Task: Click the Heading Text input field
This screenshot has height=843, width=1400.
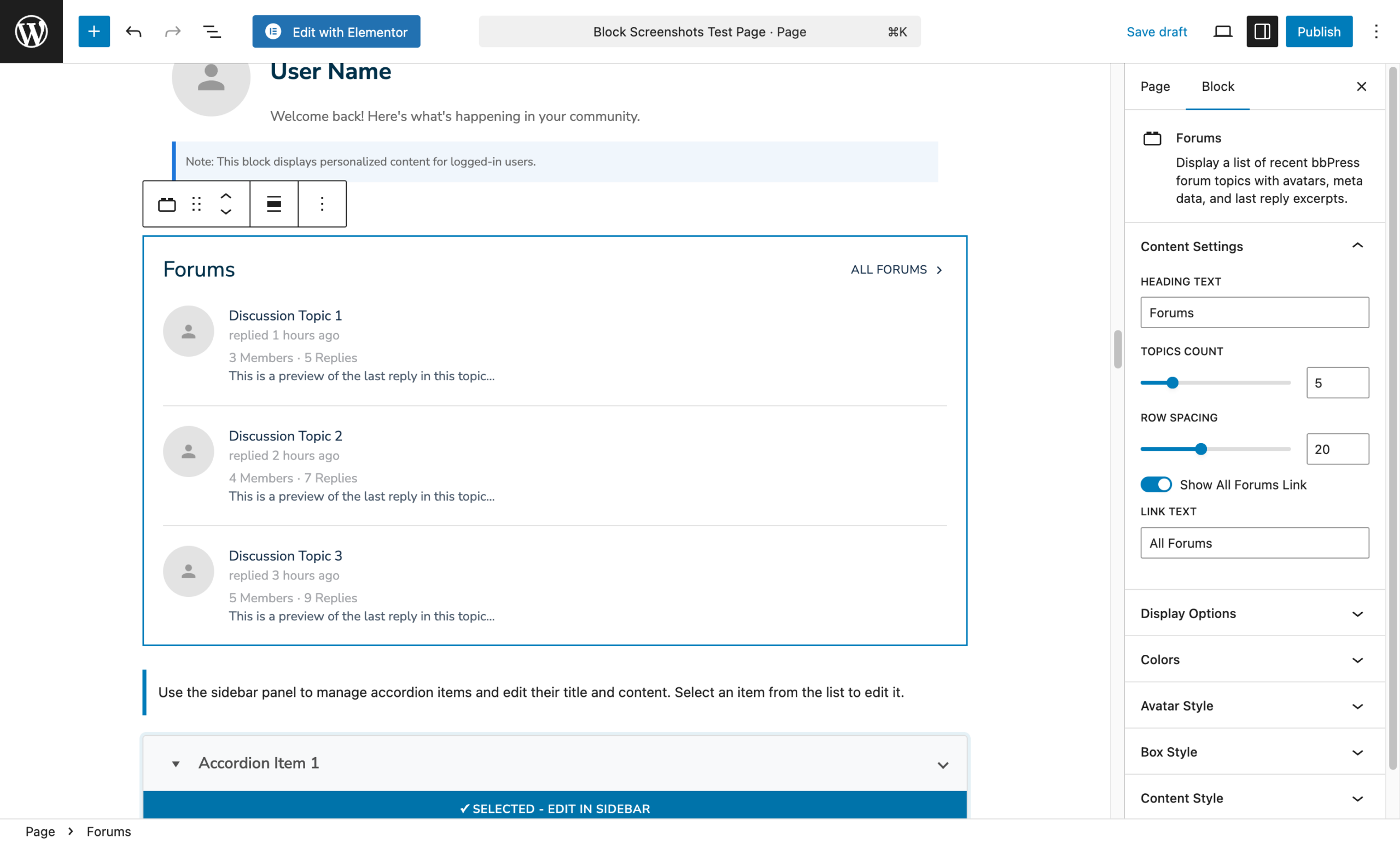Action: tap(1254, 312)
